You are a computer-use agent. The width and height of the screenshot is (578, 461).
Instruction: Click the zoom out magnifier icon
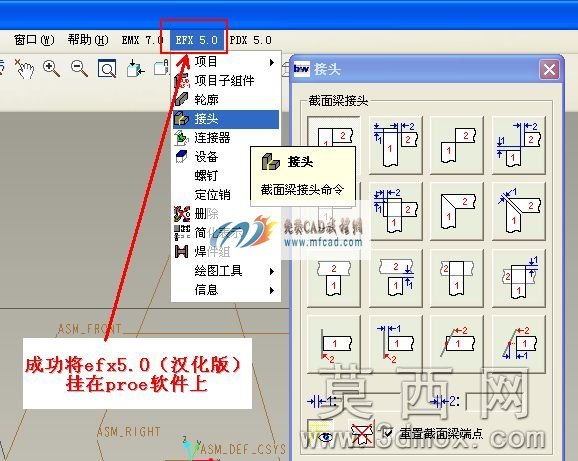click(79, 69)
